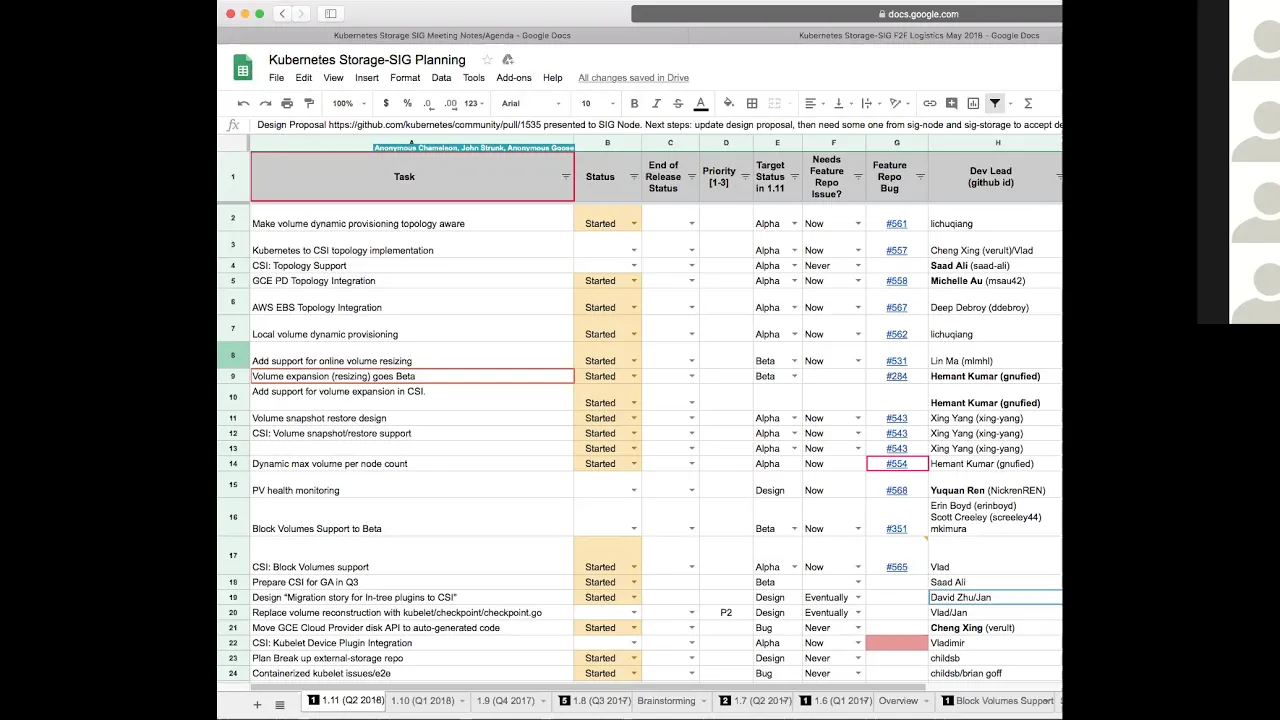Open filter on the Task column header
The image size is (1280, 720).
566,177
